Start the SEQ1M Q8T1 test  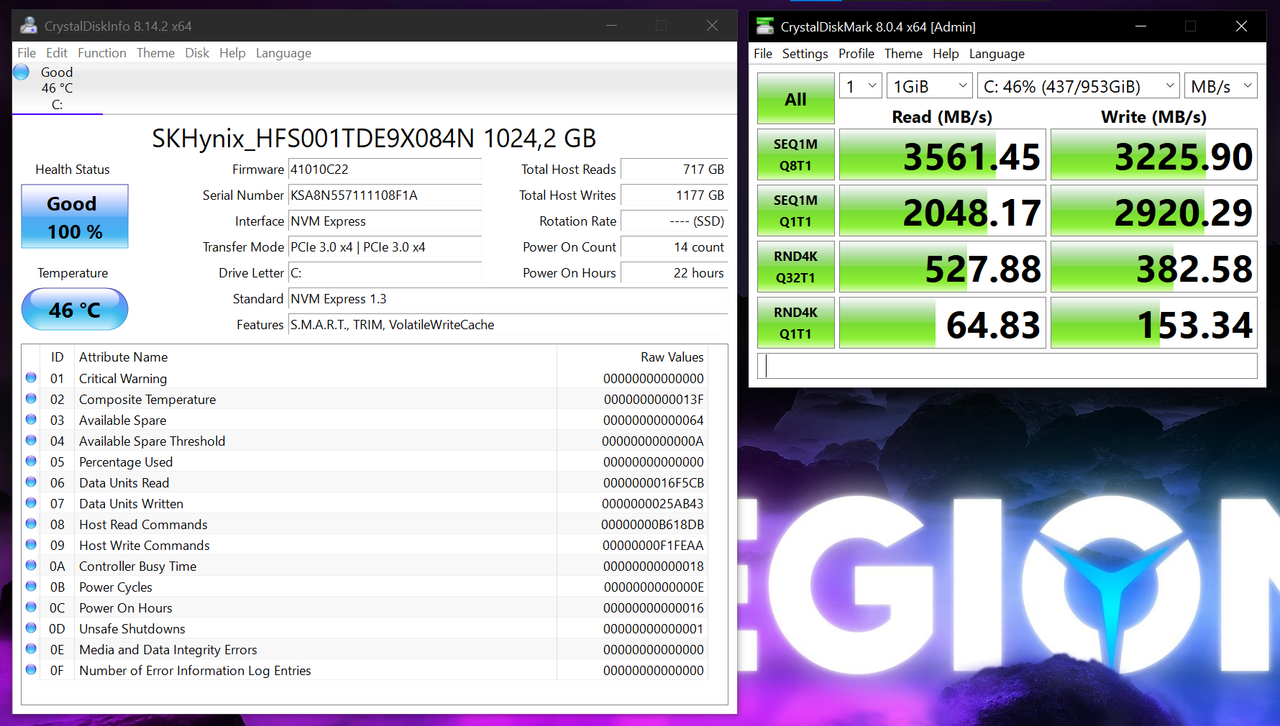[795, 154]
